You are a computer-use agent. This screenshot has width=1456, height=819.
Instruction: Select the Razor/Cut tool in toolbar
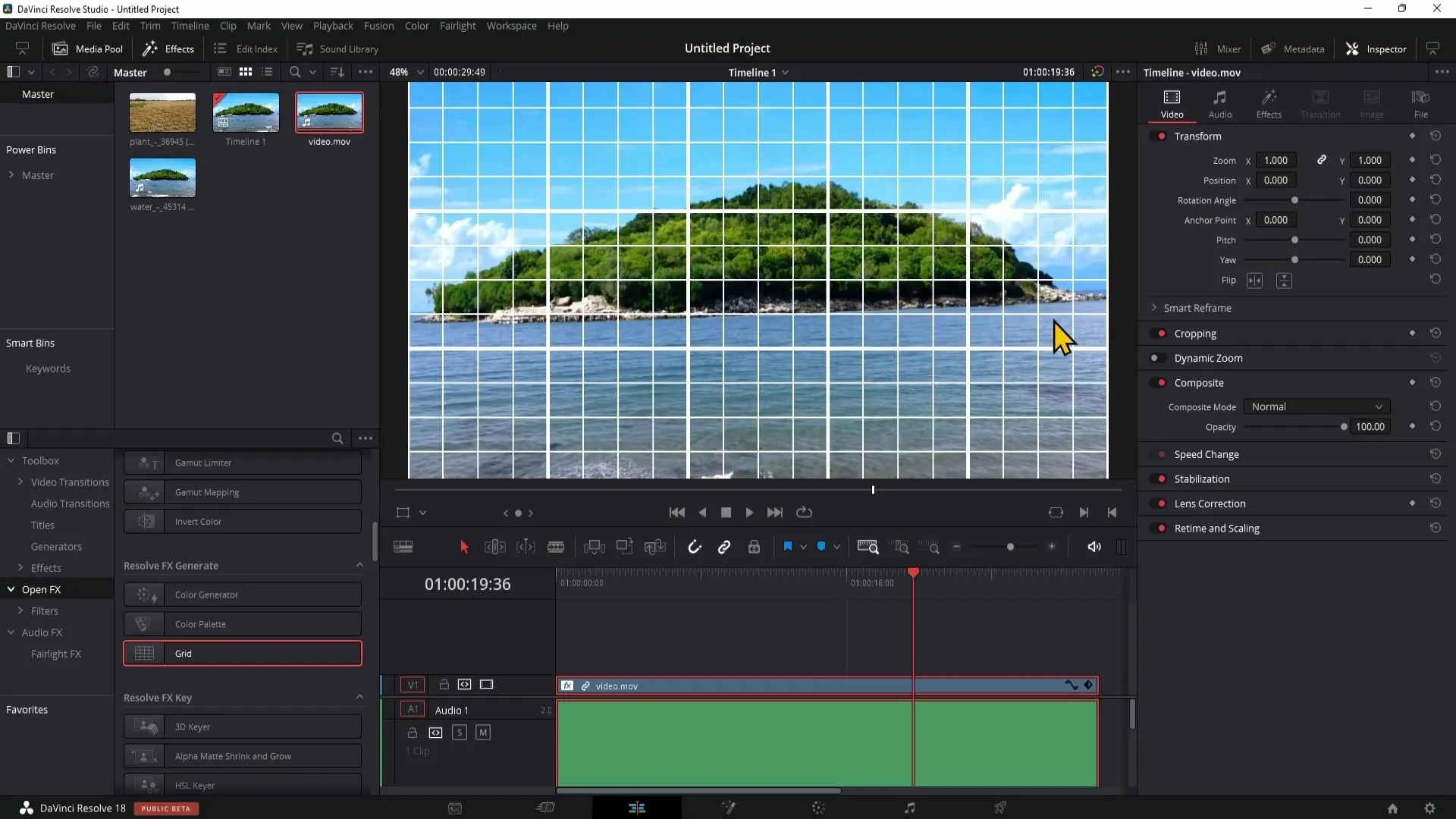click(x=557, y=547)
